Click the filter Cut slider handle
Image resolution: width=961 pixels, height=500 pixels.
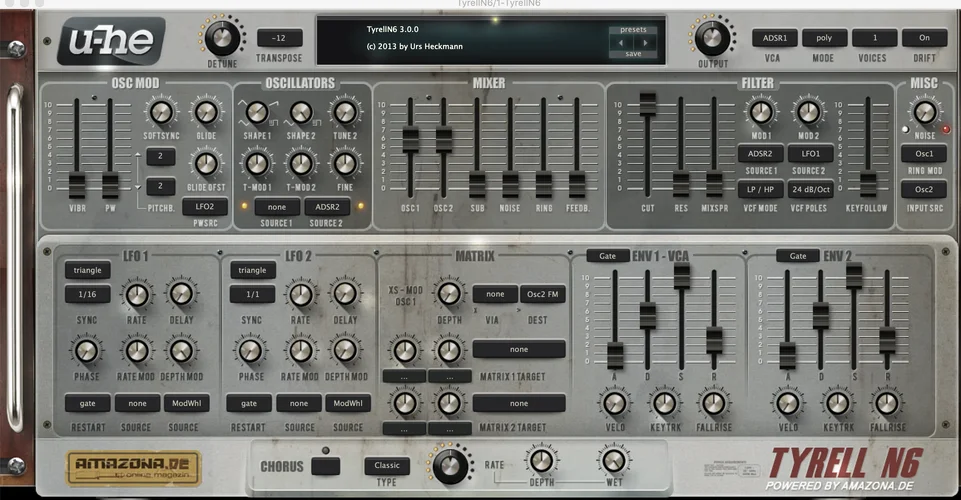pyautogui.click(x=647, y=102)
